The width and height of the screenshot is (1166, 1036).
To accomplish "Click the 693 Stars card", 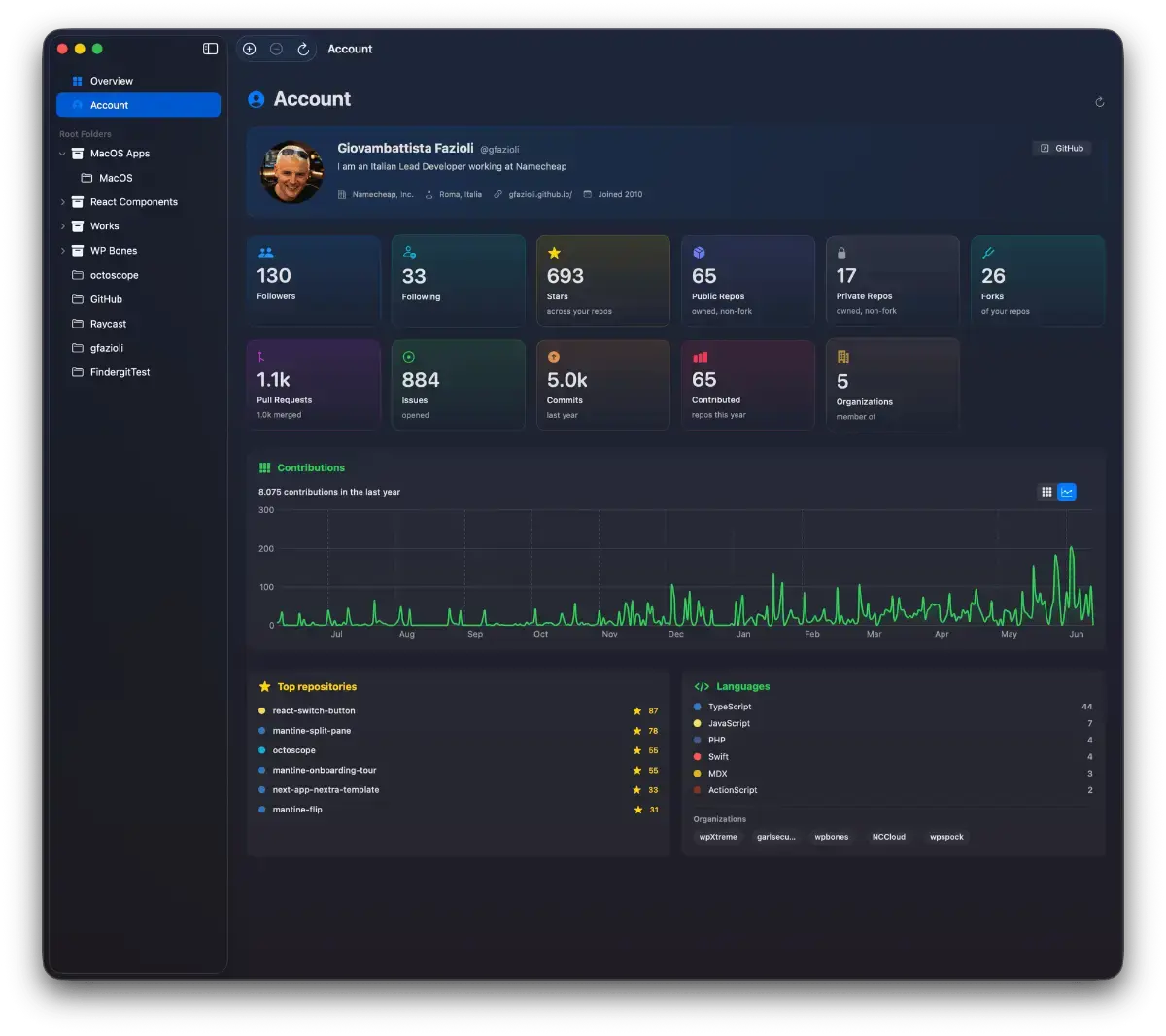I will pos(603,281).
